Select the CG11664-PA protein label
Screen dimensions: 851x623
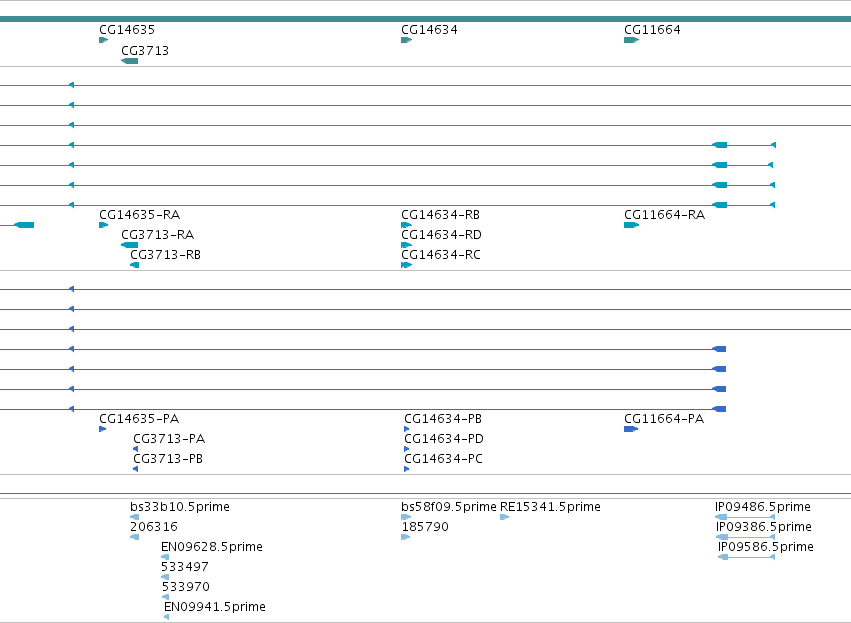664,419
